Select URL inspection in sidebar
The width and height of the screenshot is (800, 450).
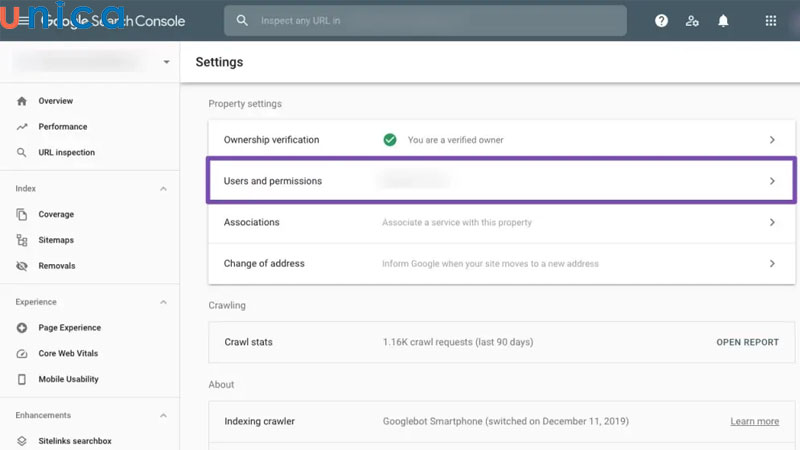[66, 153]
